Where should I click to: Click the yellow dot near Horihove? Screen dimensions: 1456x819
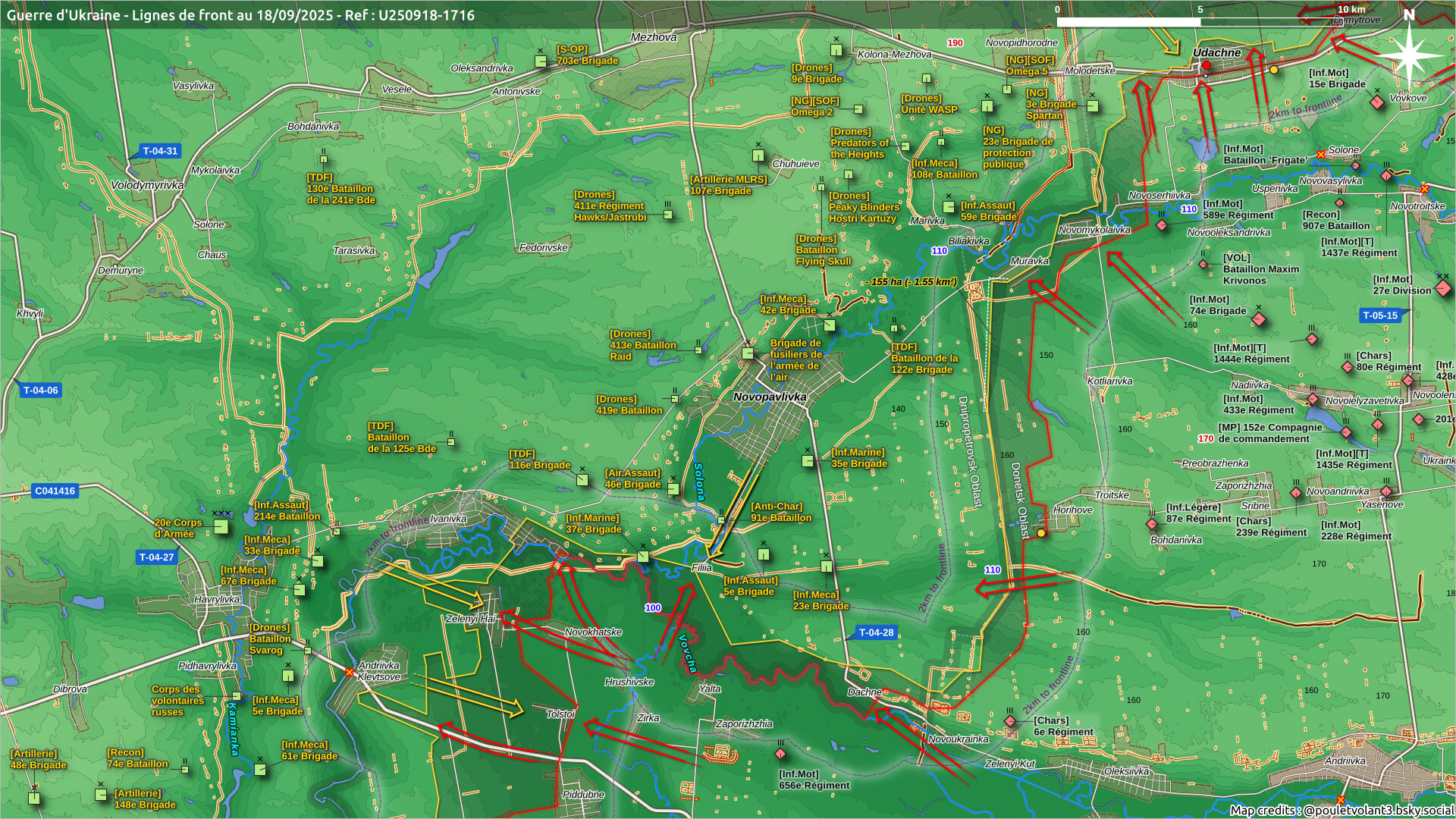pos(1041,533)
